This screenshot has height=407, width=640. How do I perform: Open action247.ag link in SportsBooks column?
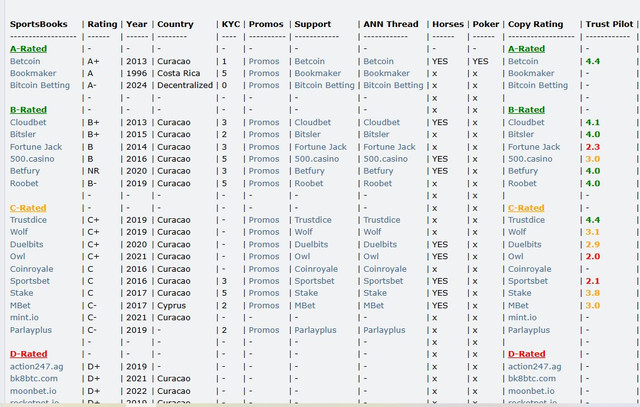pos(36,367)
